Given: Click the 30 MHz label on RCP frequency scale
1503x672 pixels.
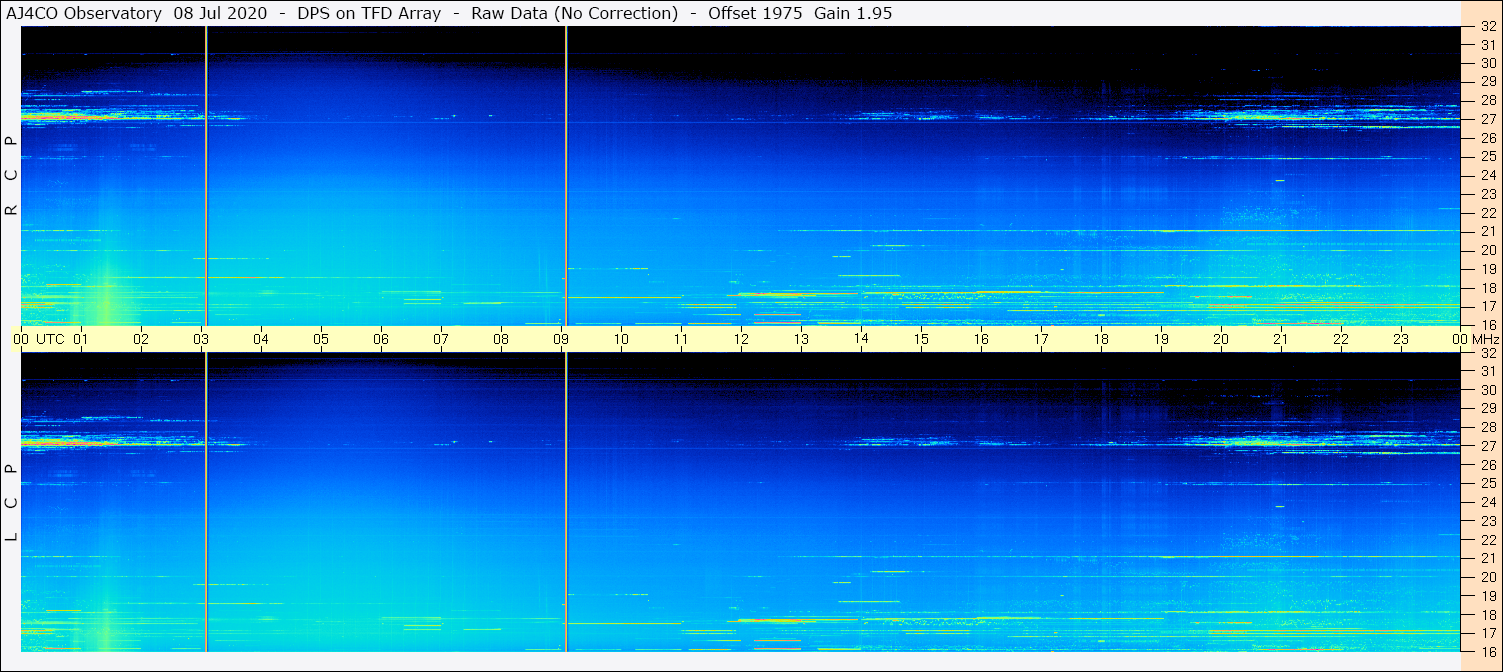Looking at the screenshot, I should (1488, 63).
